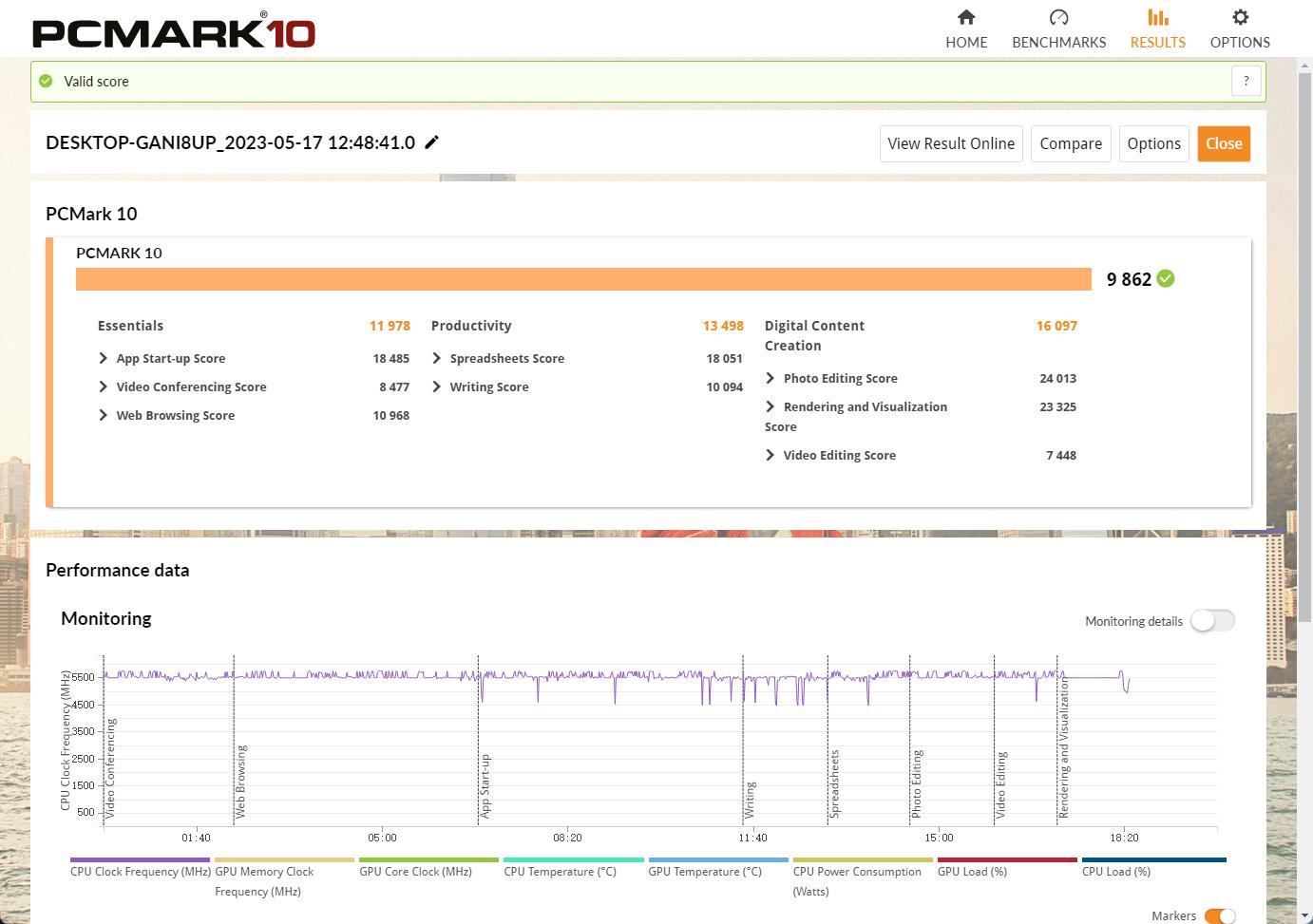Expand the App Start-up Score row

tap(104, 358)
